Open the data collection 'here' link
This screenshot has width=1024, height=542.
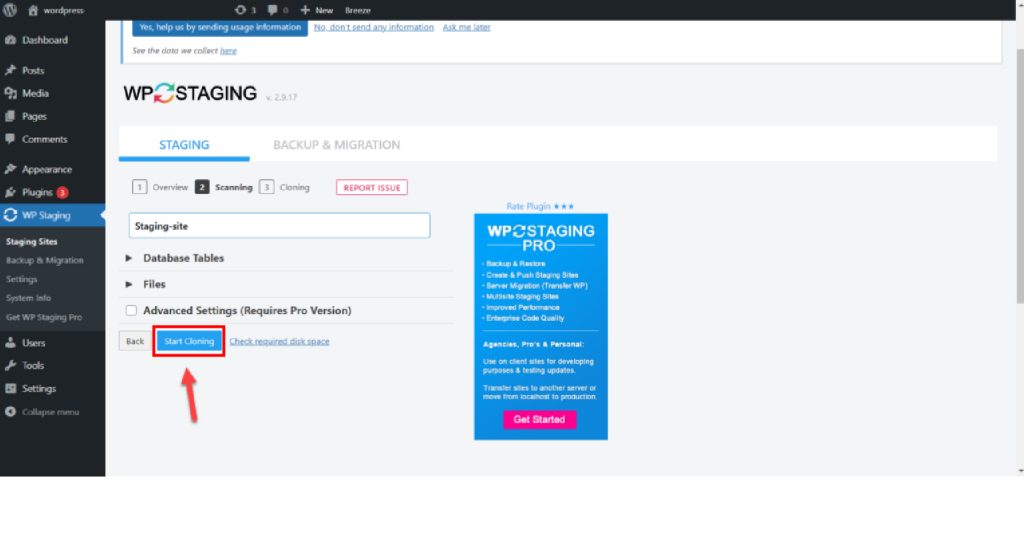228,50
